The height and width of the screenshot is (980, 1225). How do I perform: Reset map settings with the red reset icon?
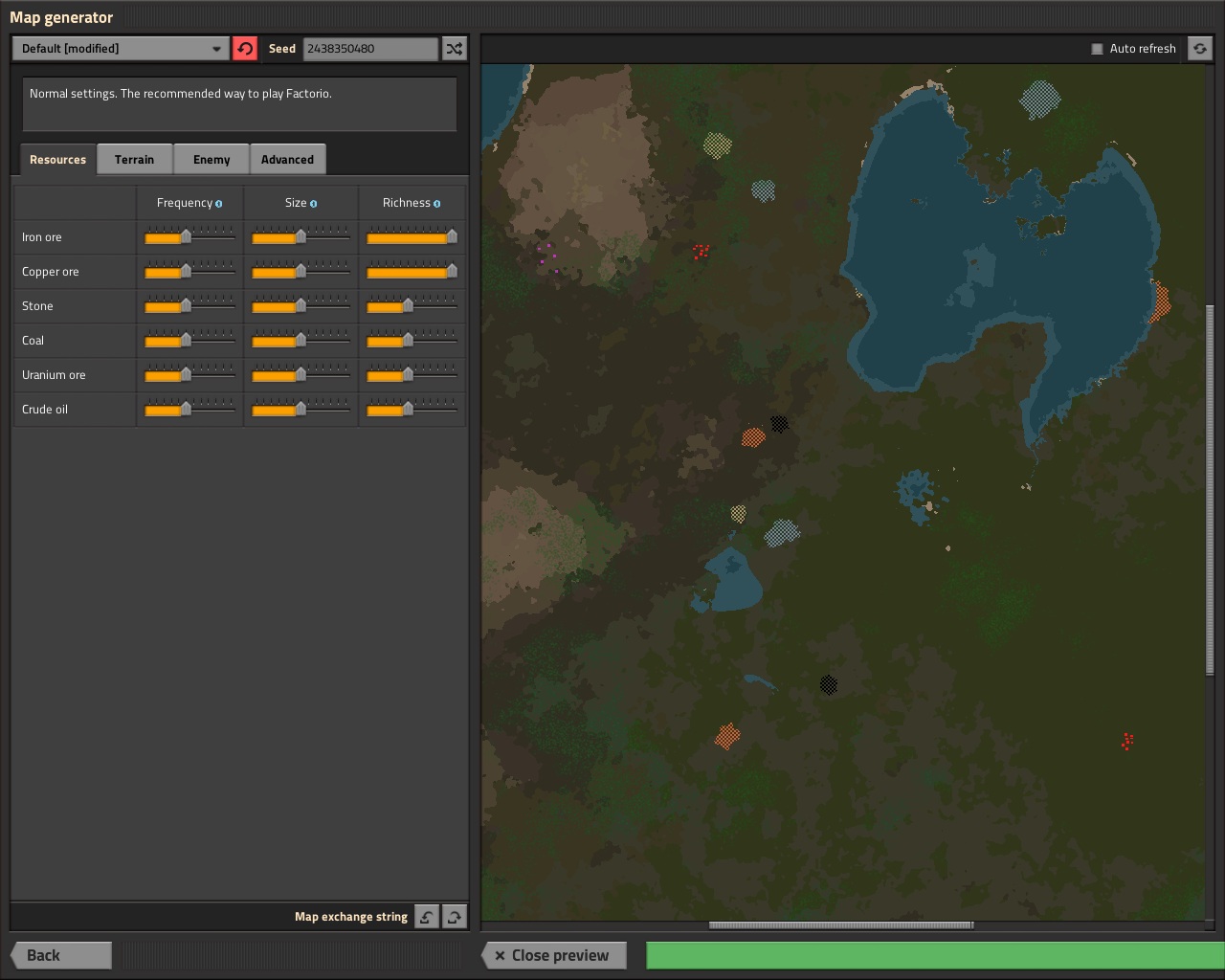(x=245, y=48)
